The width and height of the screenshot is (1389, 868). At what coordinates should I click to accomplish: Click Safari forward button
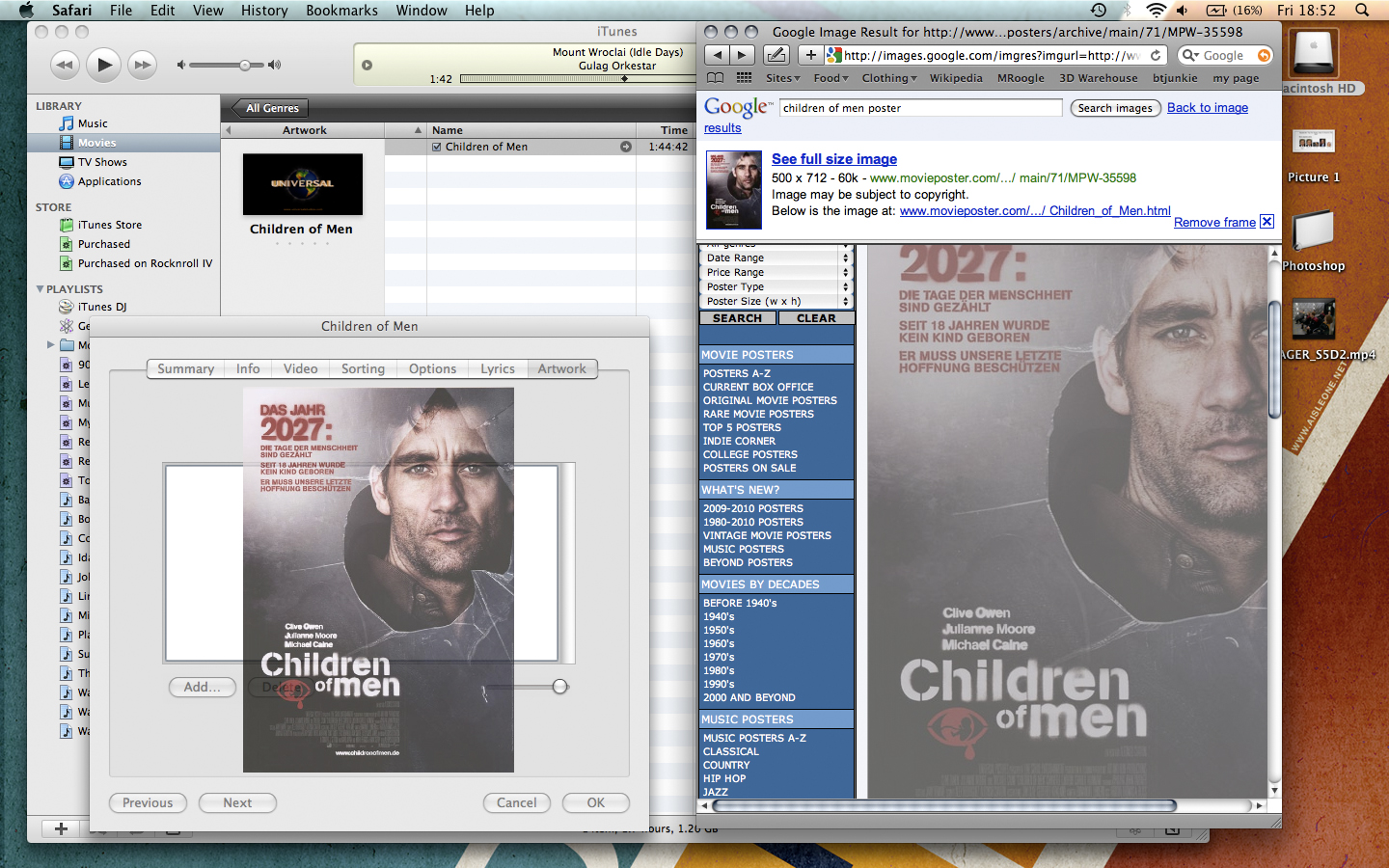(x=742, y=55)
